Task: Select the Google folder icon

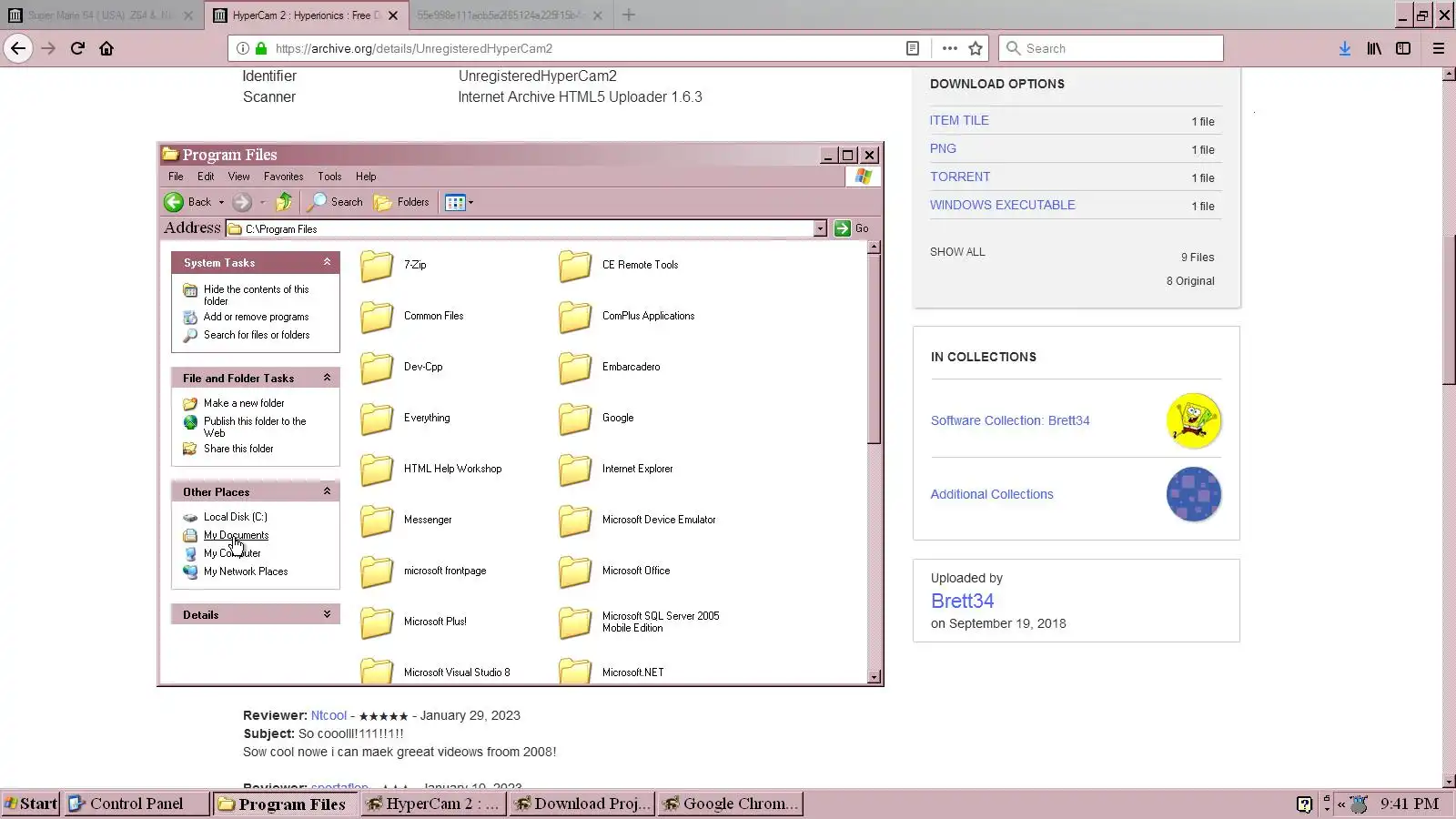Action: [575, 419]
